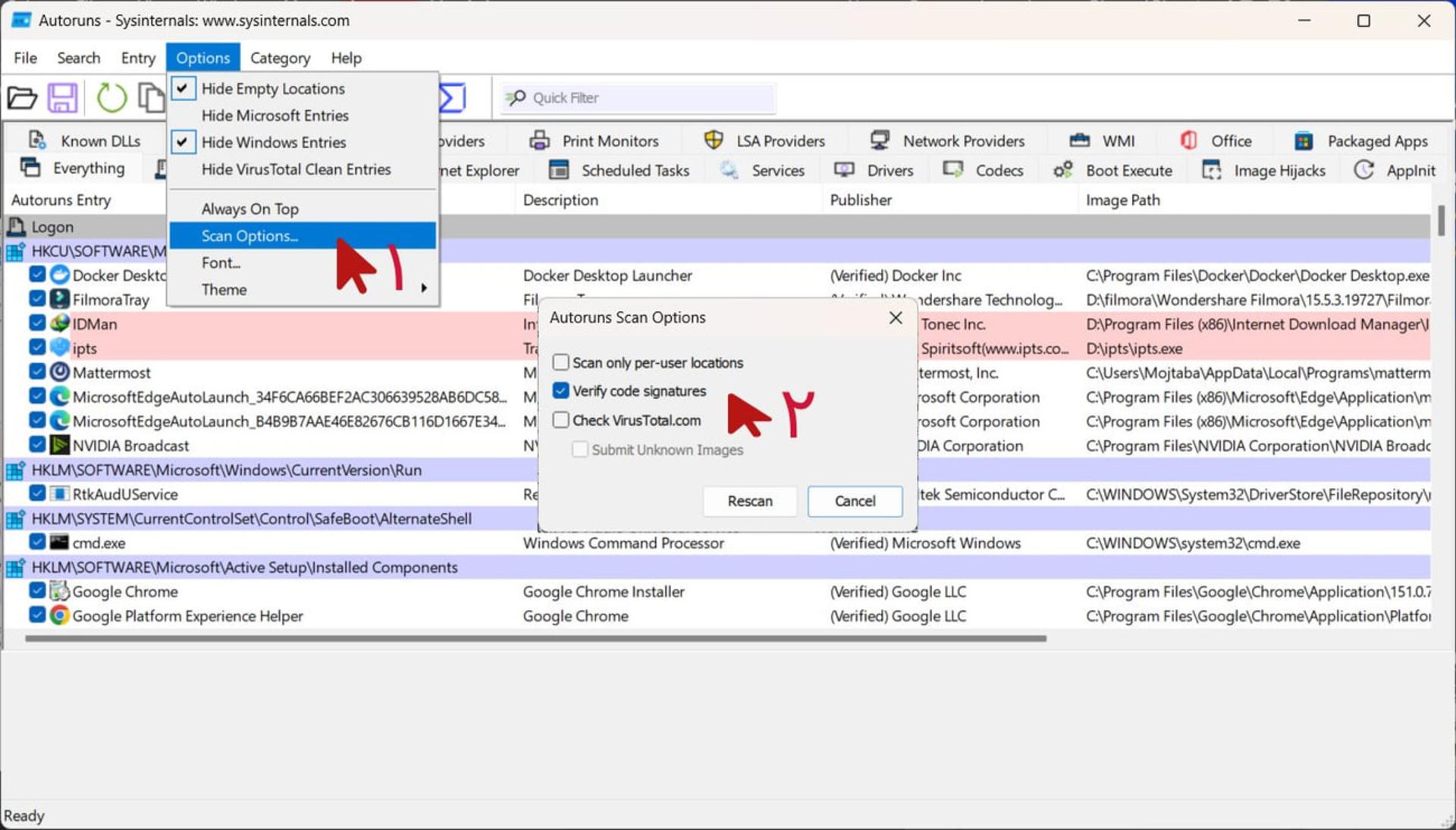Uncheck the IDMan entry checkbox
This screenshot has height=830, width=1456.
coord(37,323)
